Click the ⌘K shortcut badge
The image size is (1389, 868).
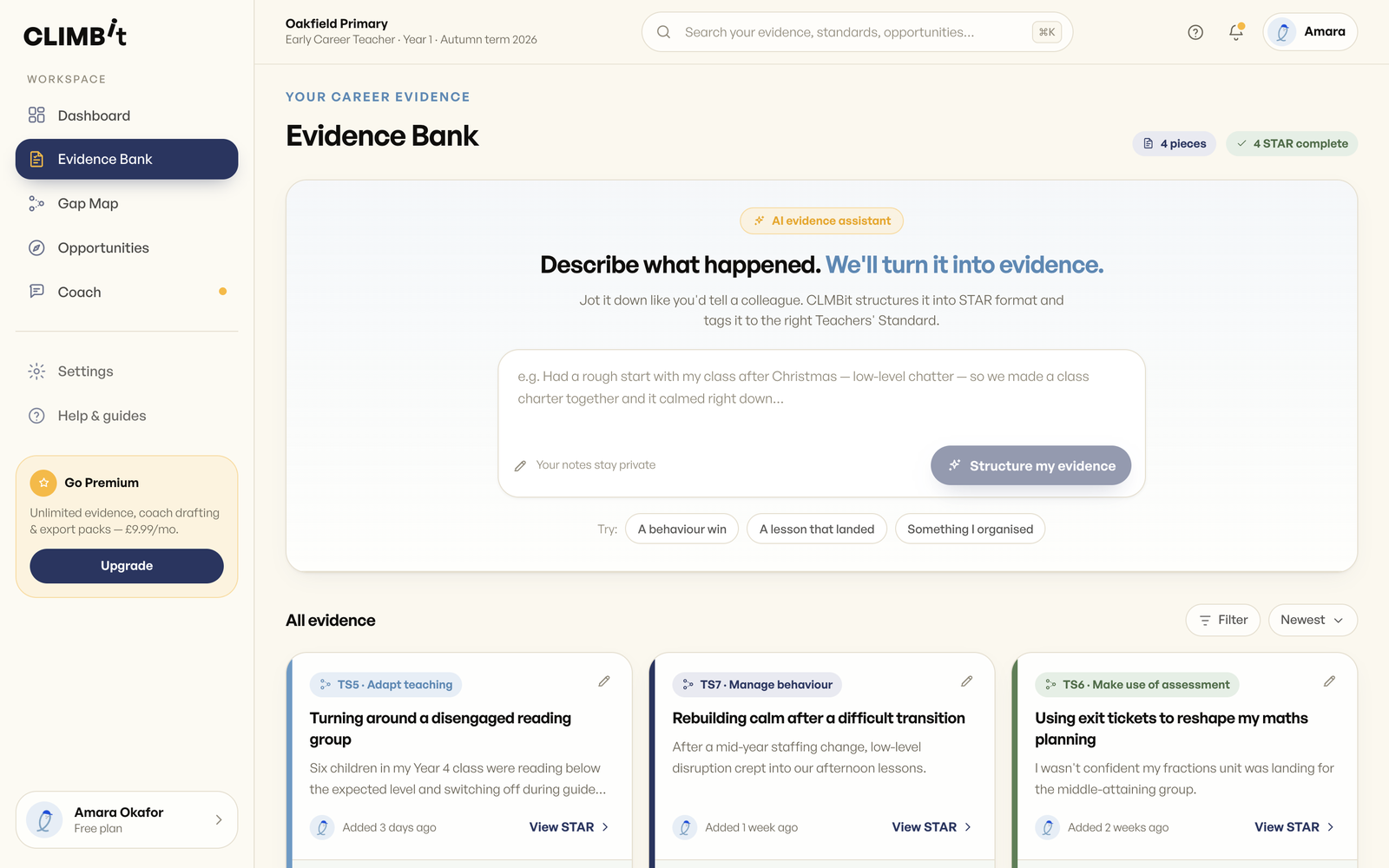click(1047, 32)
